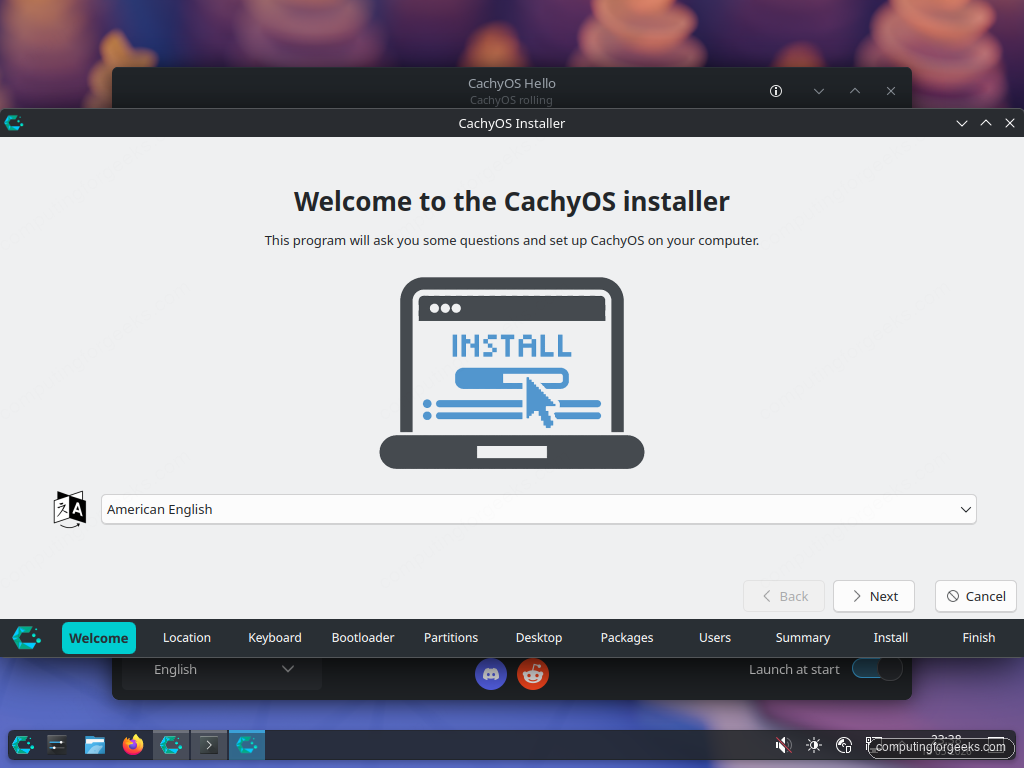Open the network tray icon

point(844,745)
